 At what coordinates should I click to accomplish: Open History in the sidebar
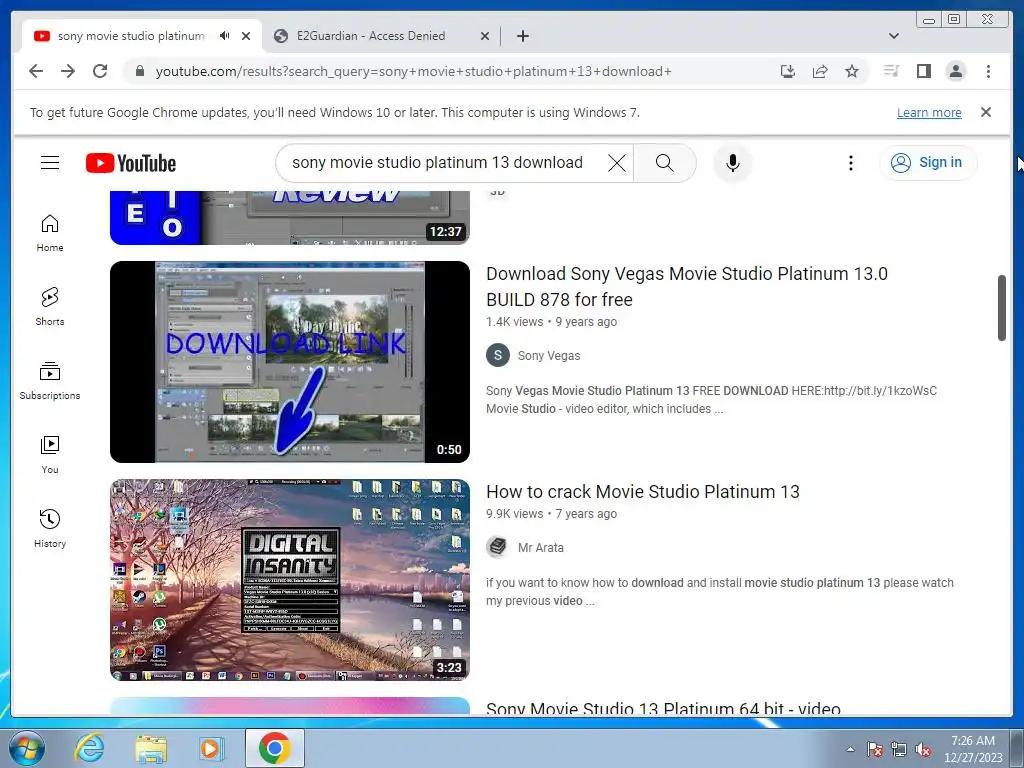(50, 529)
